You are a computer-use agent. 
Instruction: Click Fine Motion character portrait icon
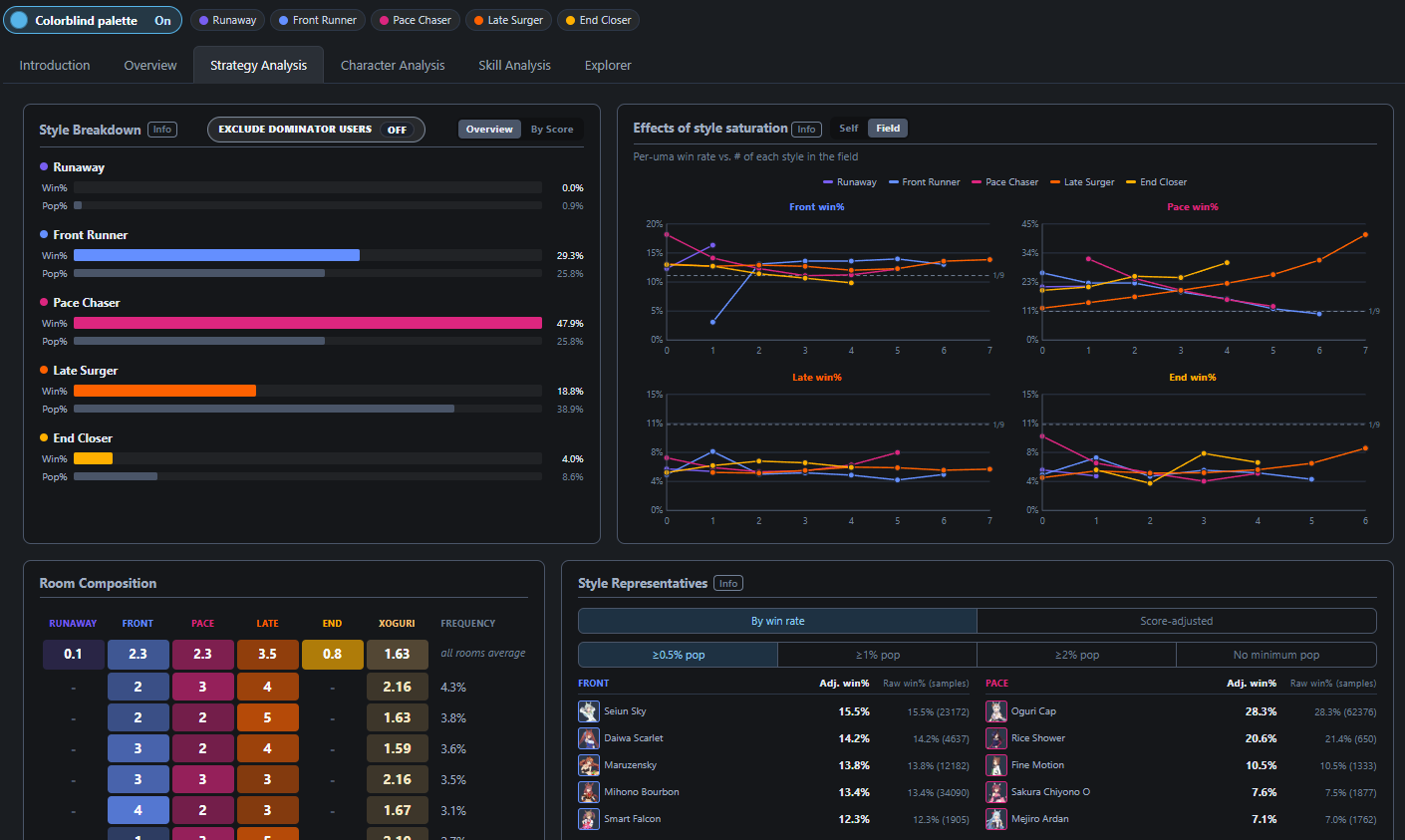coord(996,765)
